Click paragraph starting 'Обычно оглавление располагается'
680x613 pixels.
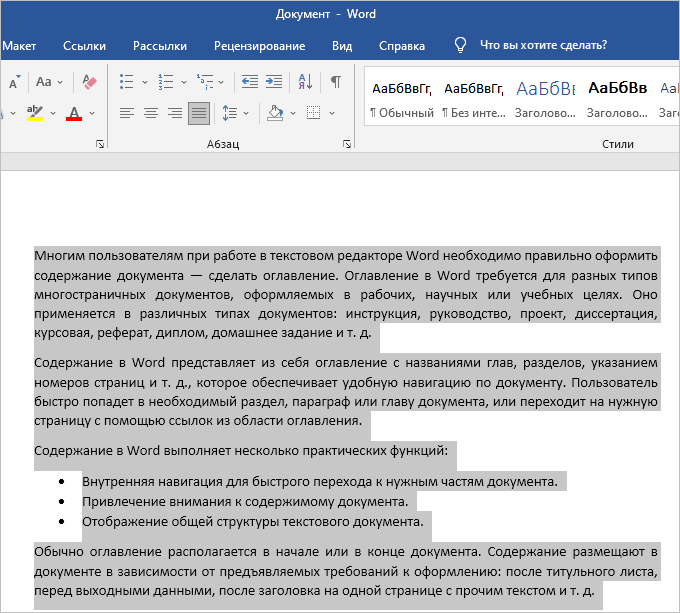point(346,571)
